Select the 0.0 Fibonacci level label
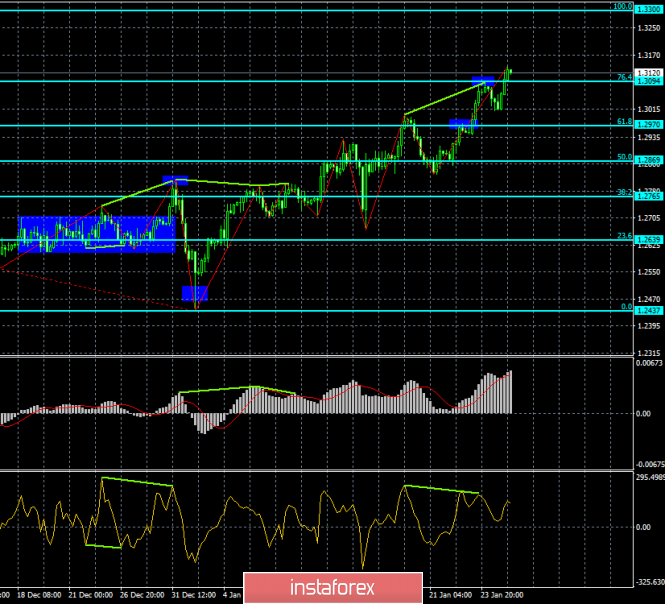 point(626,307)
